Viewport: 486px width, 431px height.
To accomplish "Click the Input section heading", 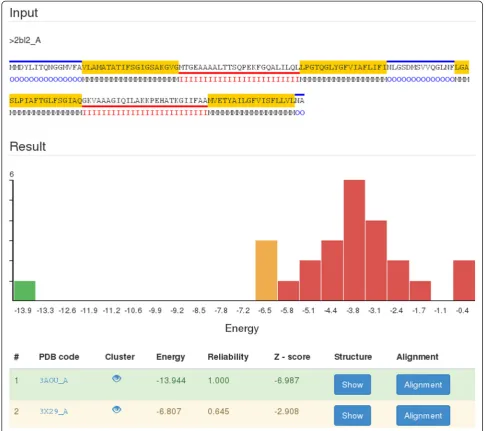I will (24, 13).
